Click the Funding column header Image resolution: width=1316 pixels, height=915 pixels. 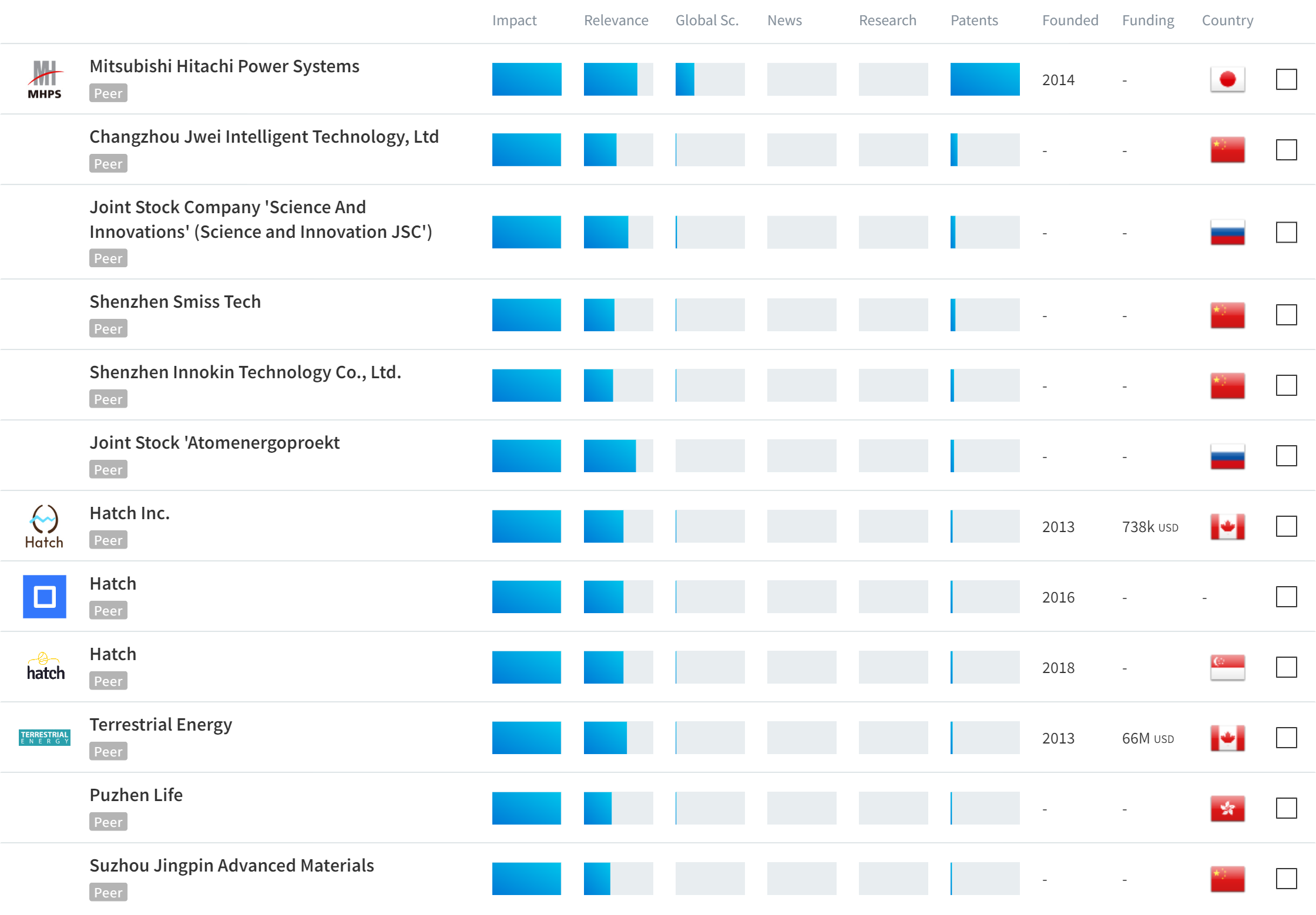(1148, 21)
